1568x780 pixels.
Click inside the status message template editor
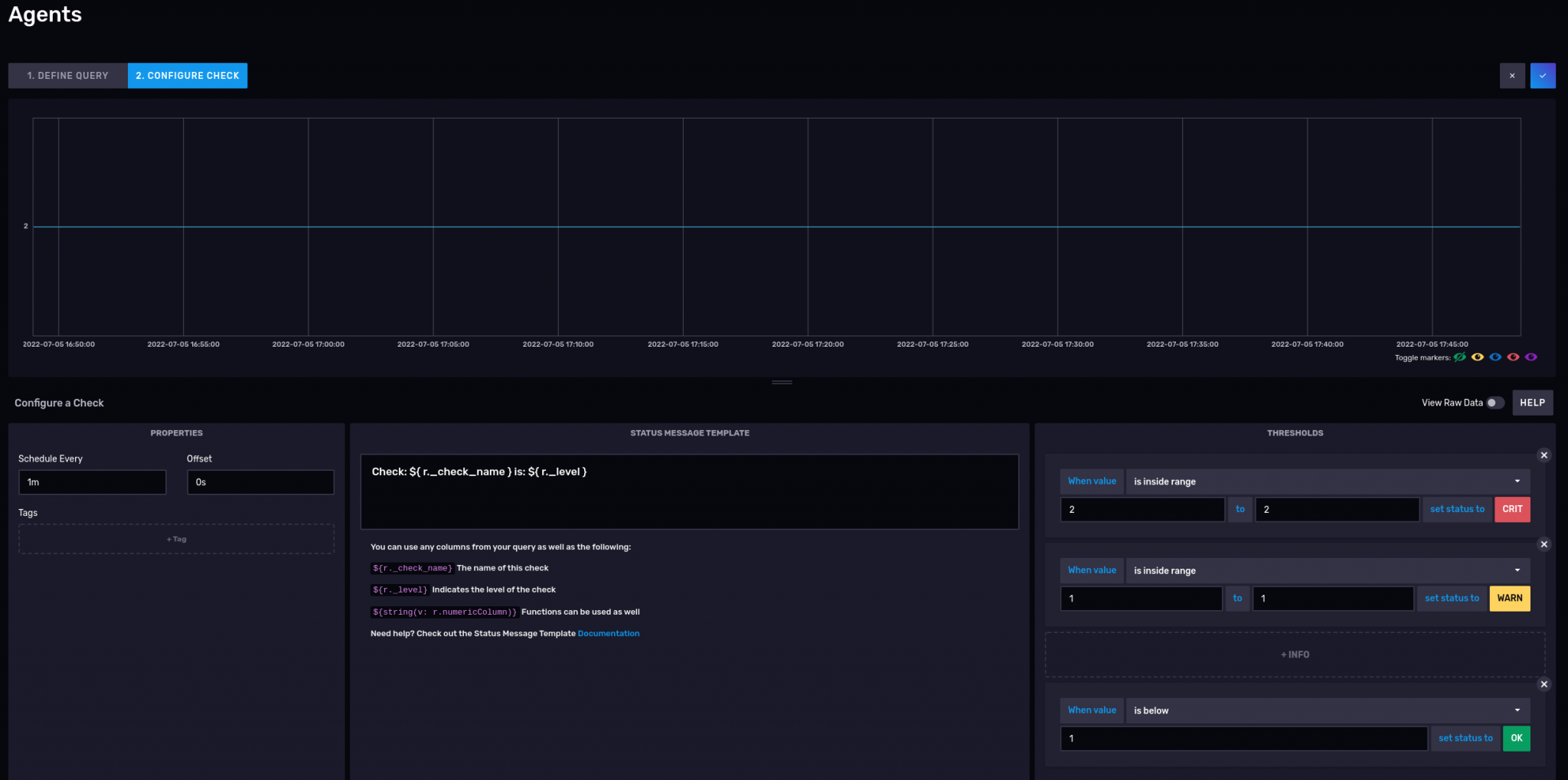tap(689, 491)
